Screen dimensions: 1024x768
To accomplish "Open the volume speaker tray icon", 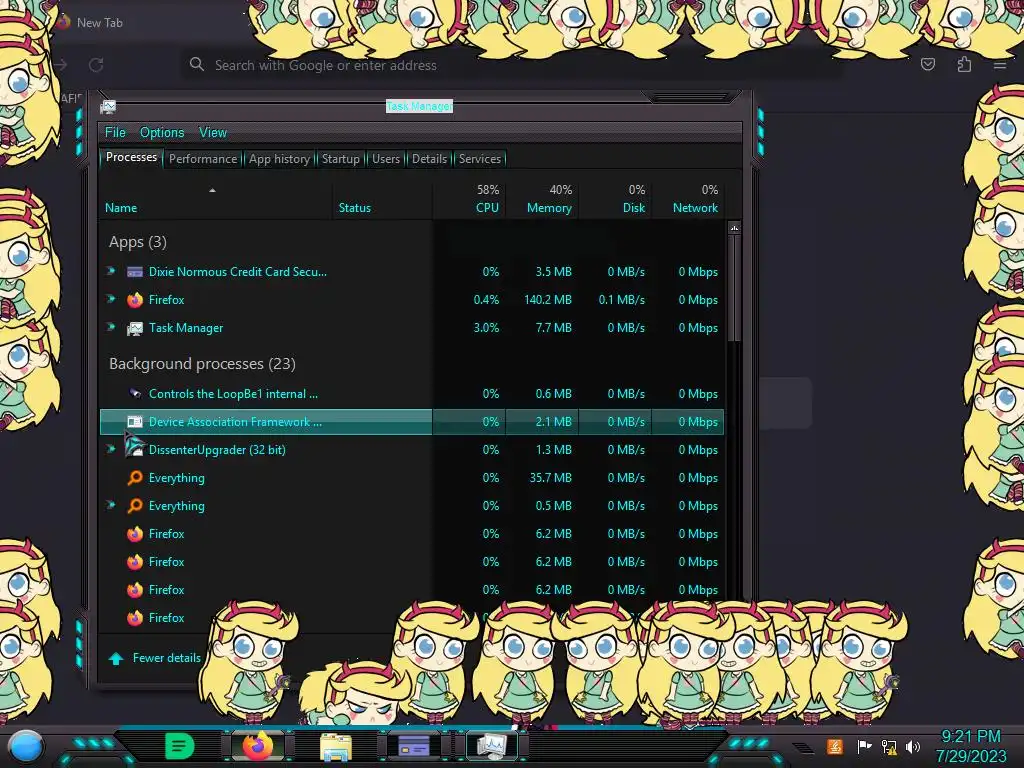I will point(913,746).
